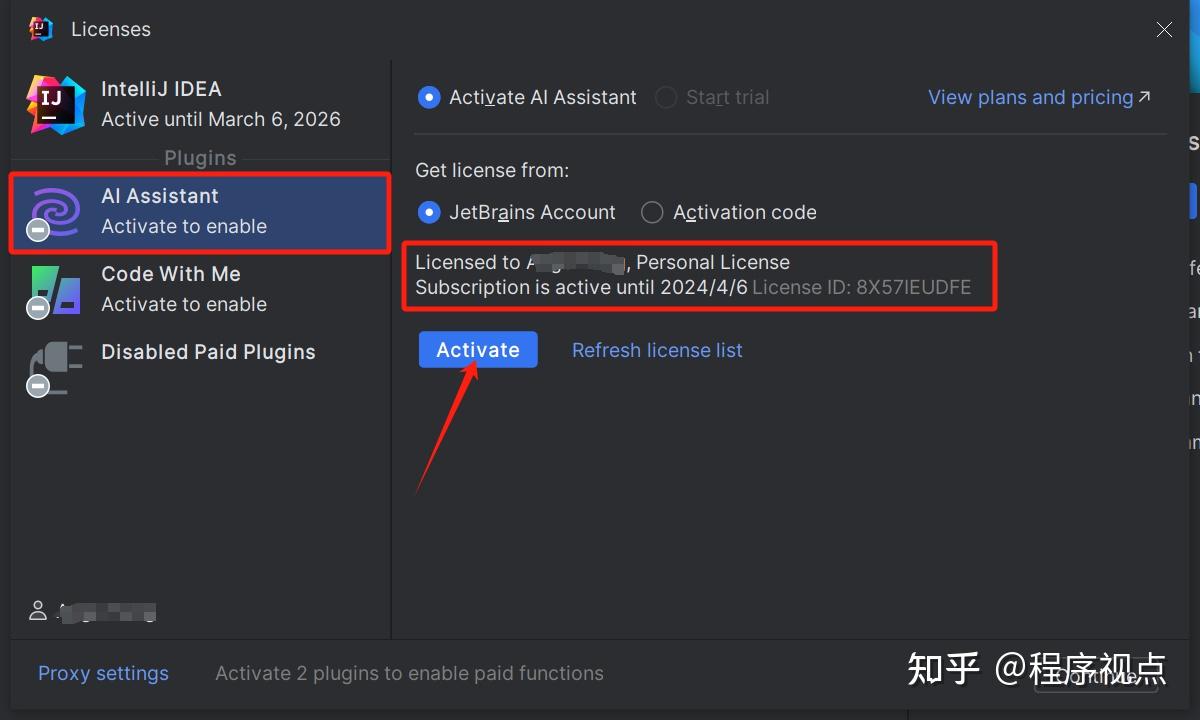The image size is (1200, 720).
Task: Close the Licenses dialog
Action: 1164,30
